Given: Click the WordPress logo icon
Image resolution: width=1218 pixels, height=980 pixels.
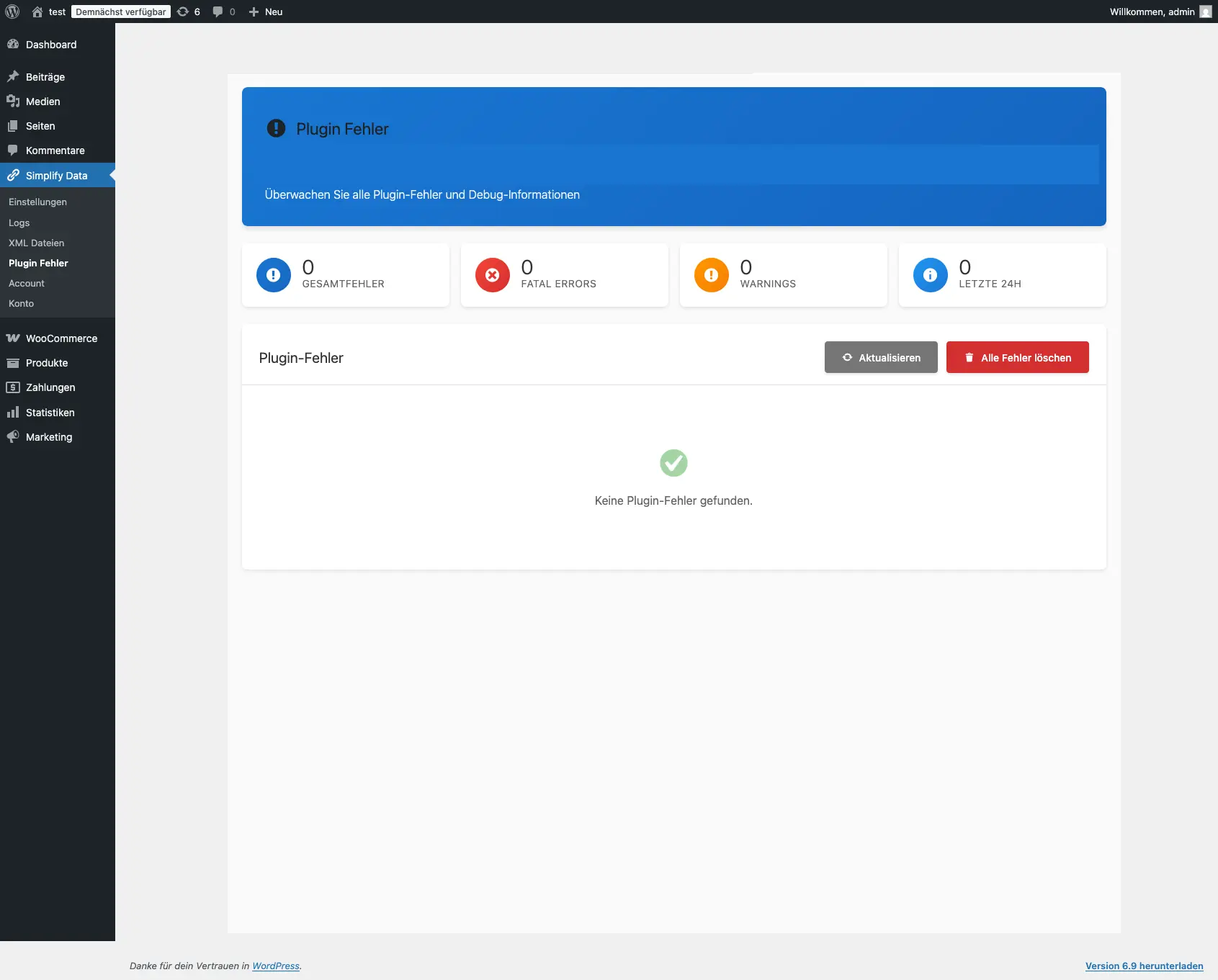Looking at the screenshot, I should (x=12, y=12).
